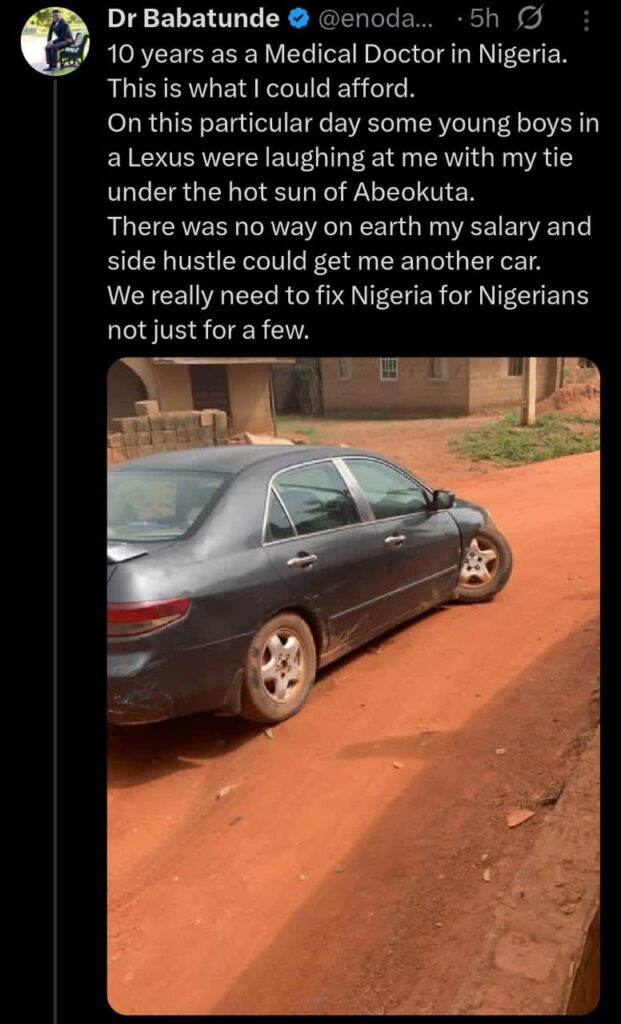This screenshot has width=621, height=1024.
Task: Open the 5h timestamp link
Action: 483,20
